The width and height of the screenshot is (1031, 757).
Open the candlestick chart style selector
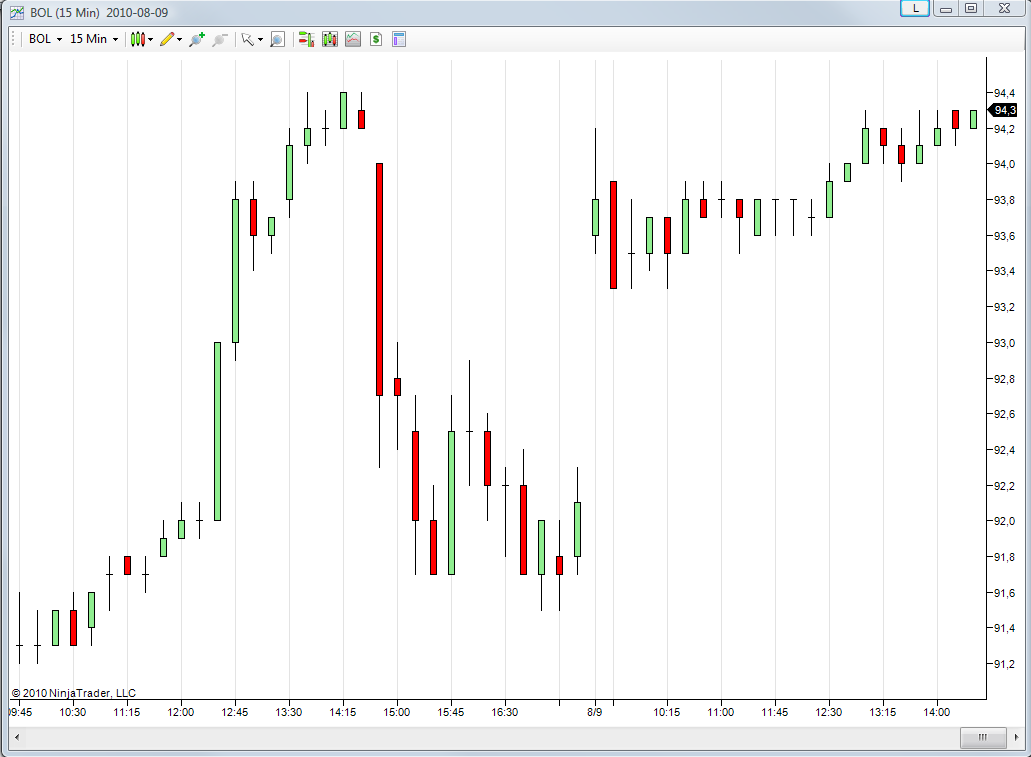[141, 39]
